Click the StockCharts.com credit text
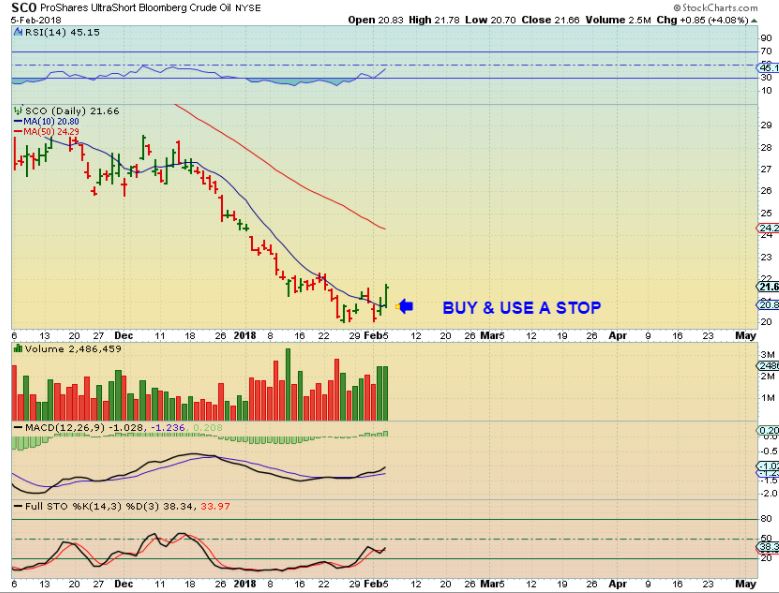Viewport: 779px width, 593px height. coord(715,7)
